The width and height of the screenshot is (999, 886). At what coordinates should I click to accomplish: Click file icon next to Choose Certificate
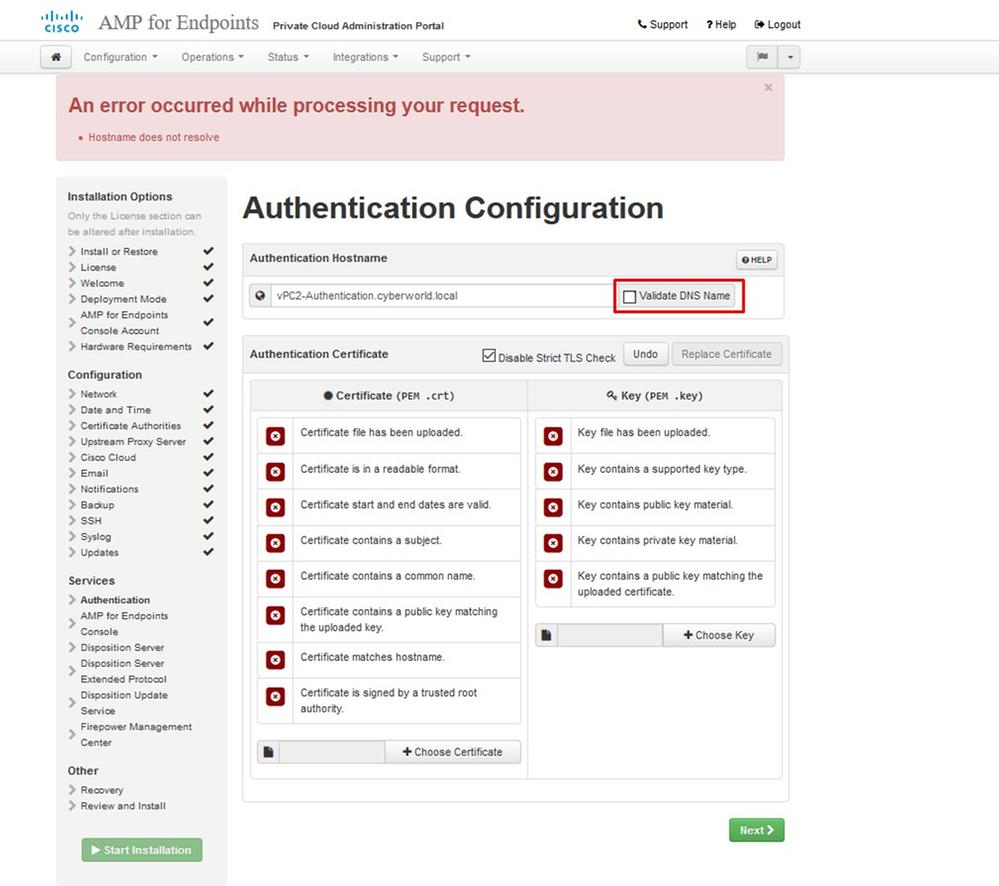click(268, 752)
